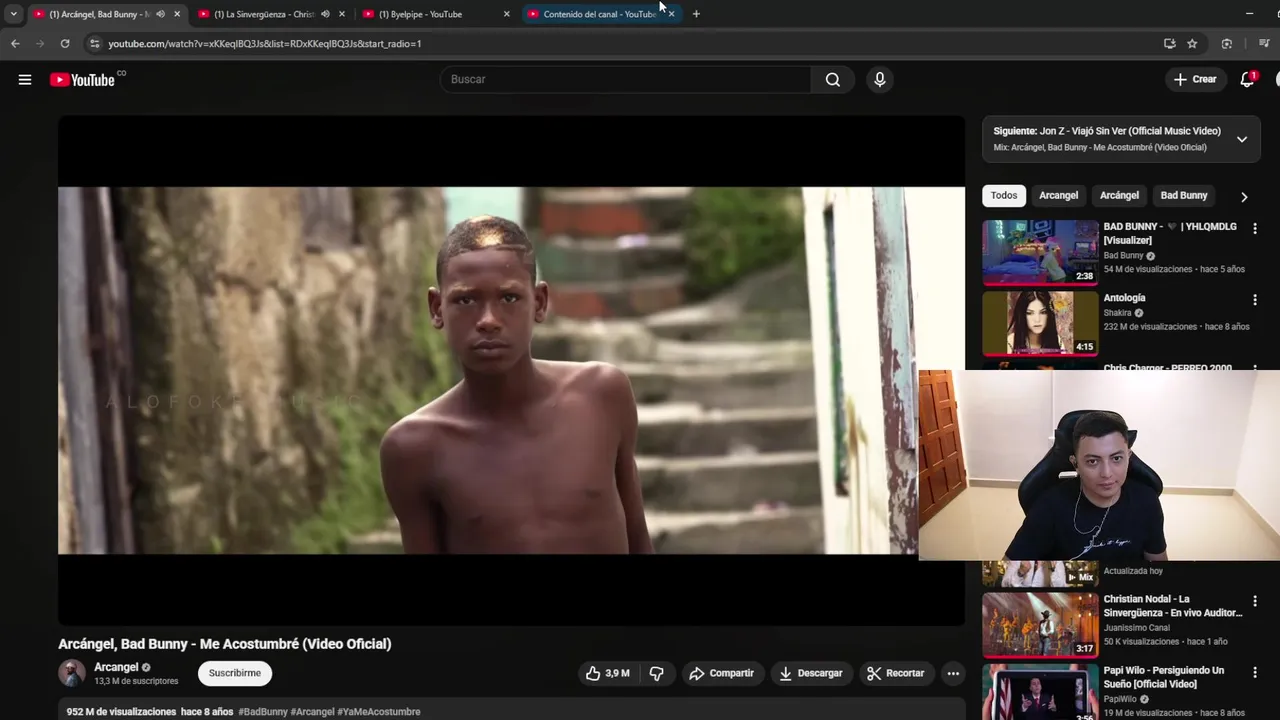This screenshot has height=720, width=1280.
Task: Click the Crear create button
Action: coord(1195,80)
